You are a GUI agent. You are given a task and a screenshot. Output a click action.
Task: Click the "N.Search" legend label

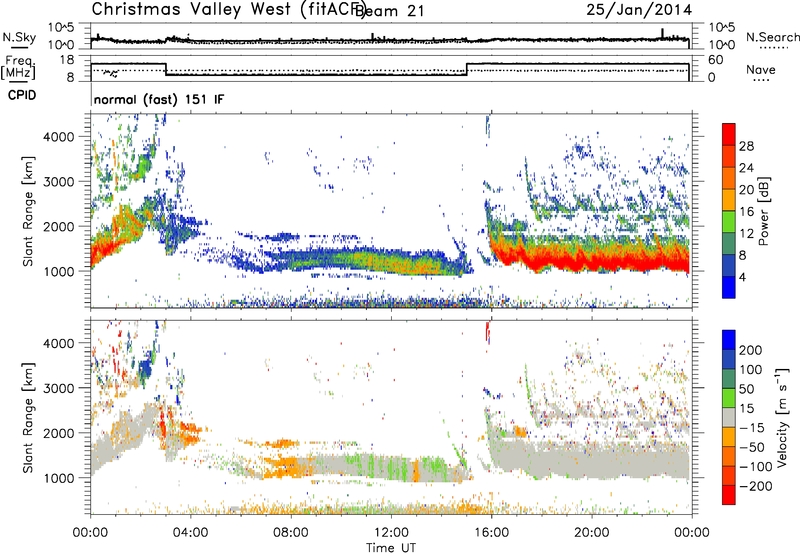coord(772,37)
